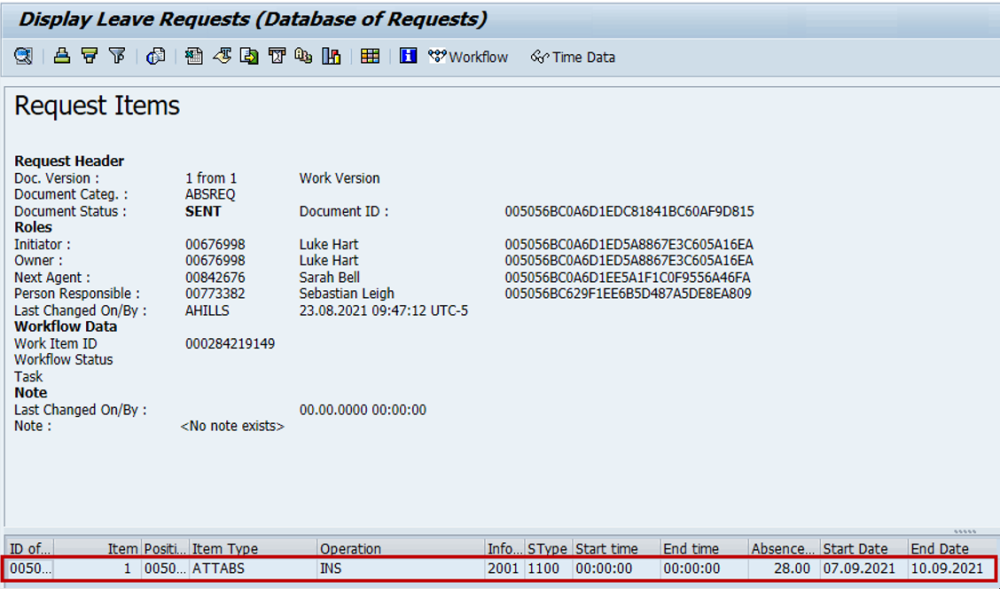Image resolution: width=1000 pixels, height=589 pixels.
Task: Select the Start Date column header
Action: pyautogui.click(x=864, y=548)
